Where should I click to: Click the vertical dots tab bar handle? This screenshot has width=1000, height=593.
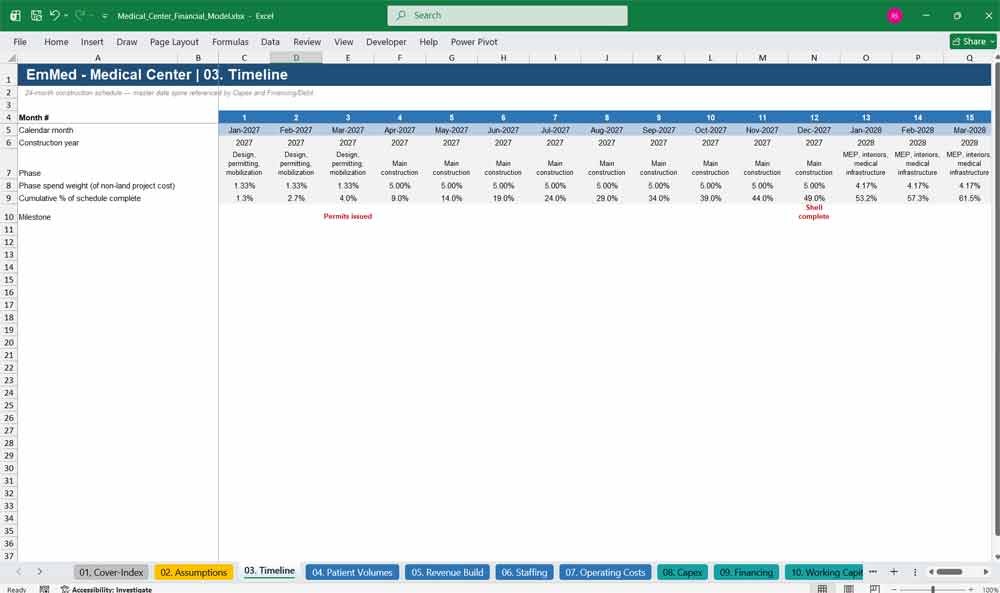[915, 572]
